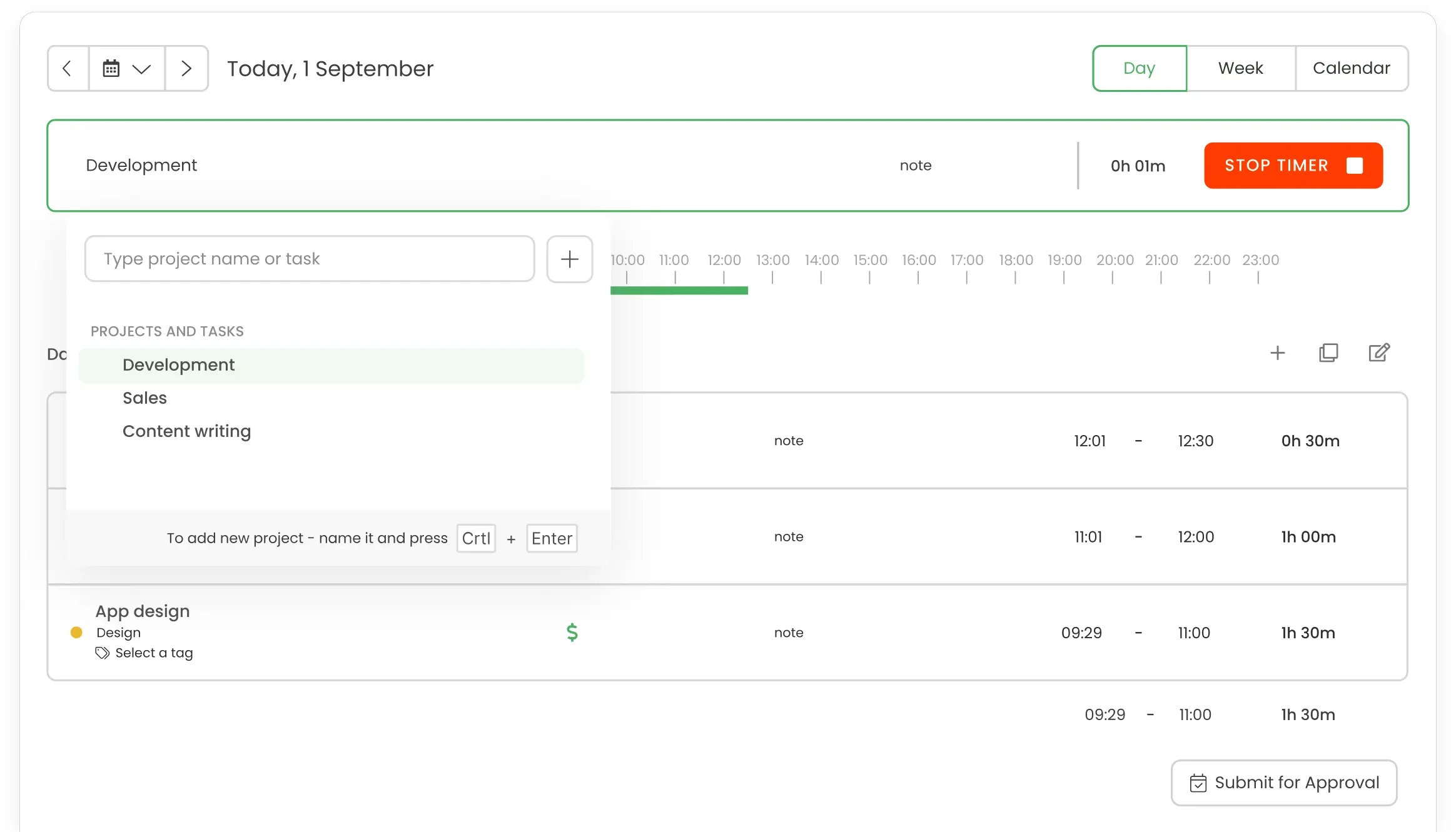Screen dimensions: 1456x832
Task: Choose Content writing from the suggestions
Action: click(186, 431)
